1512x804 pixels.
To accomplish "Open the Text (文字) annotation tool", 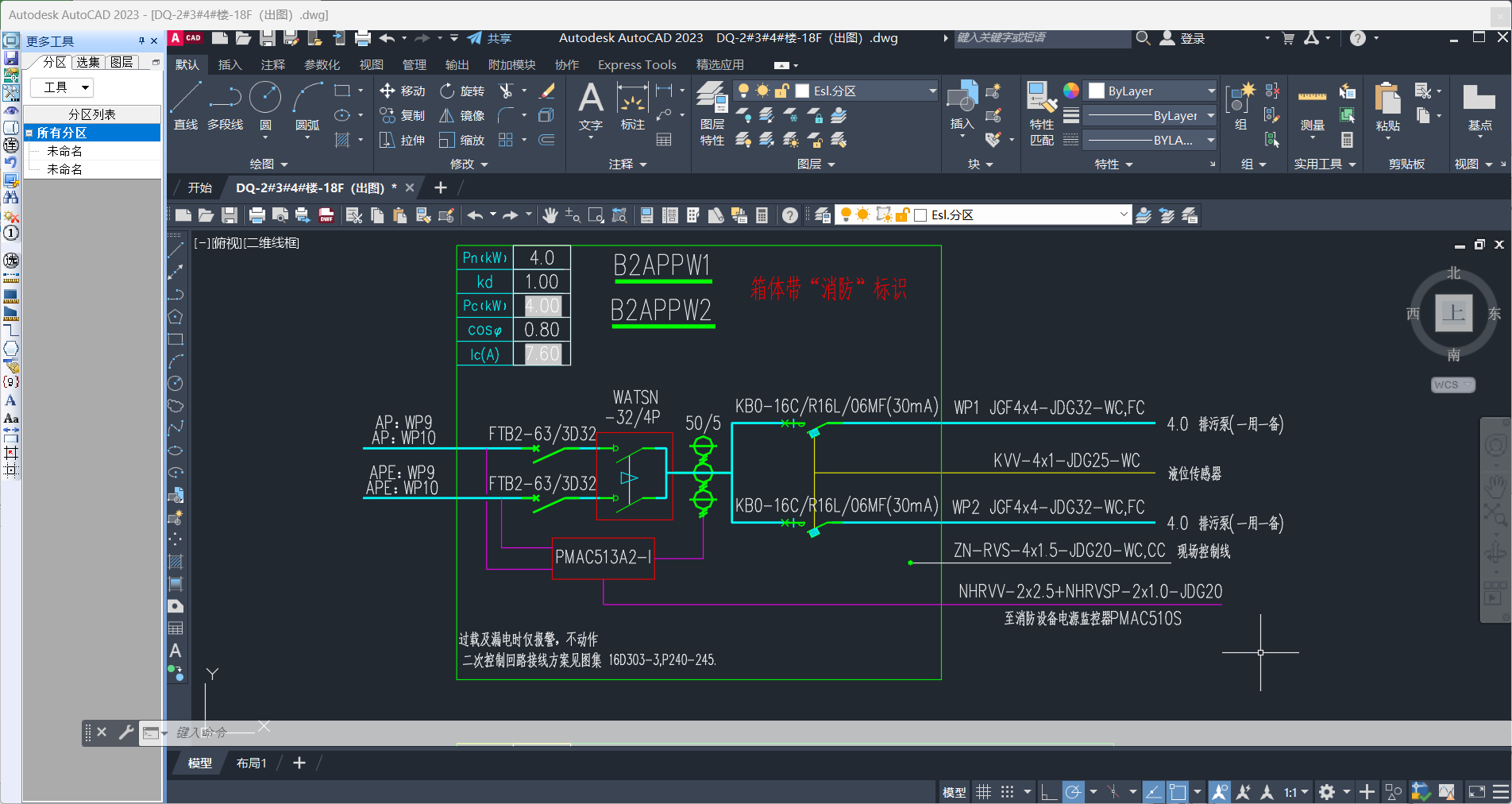I will [590, 106].
